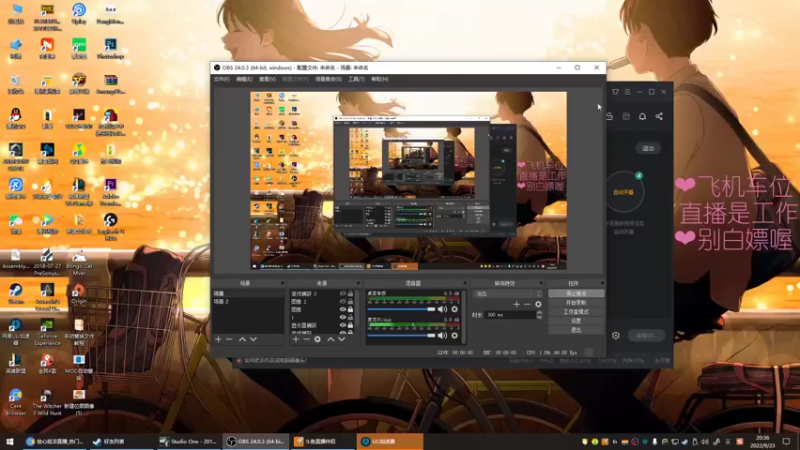Pop out Scenes dock panel icon

click(282, 283)
